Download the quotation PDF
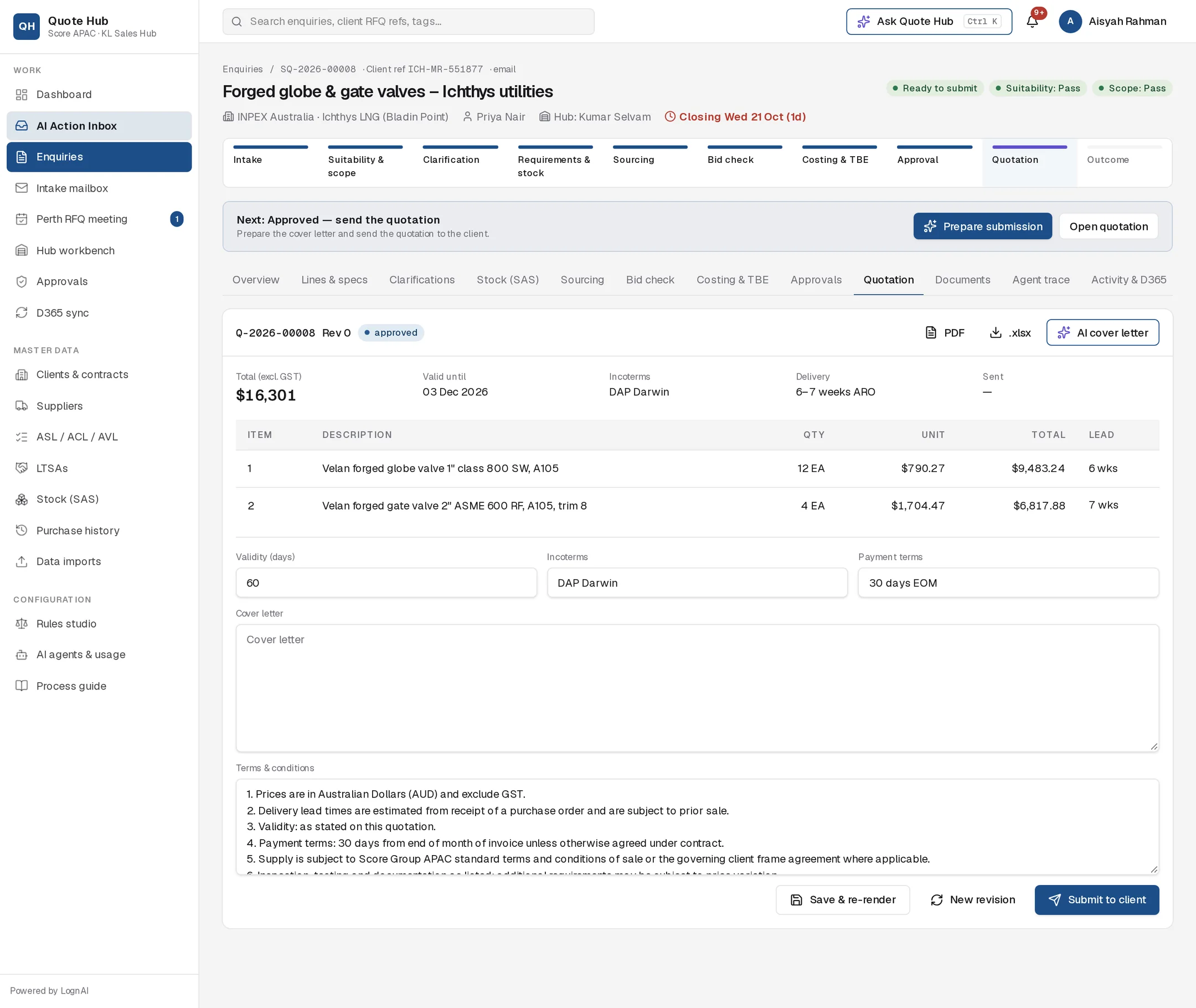1196x1008 pixels. pos(945,332)
